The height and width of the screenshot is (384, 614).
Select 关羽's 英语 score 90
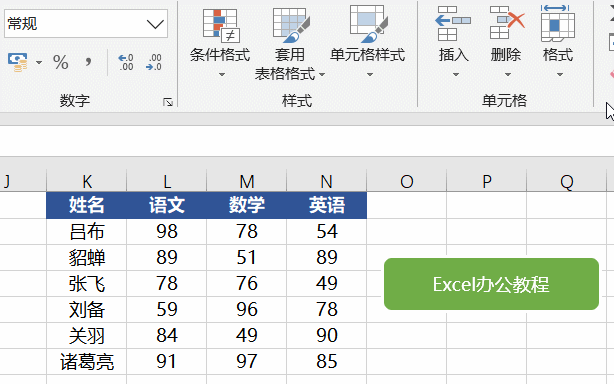click(x=327, y=335)
